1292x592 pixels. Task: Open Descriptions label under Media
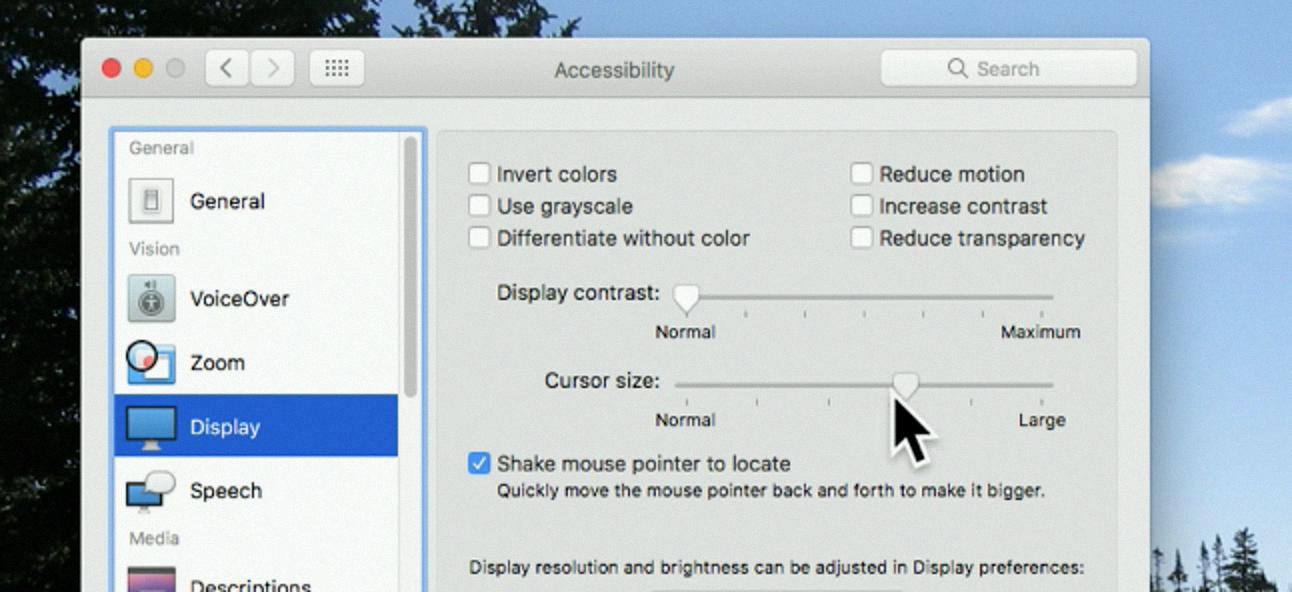(250, 586)
